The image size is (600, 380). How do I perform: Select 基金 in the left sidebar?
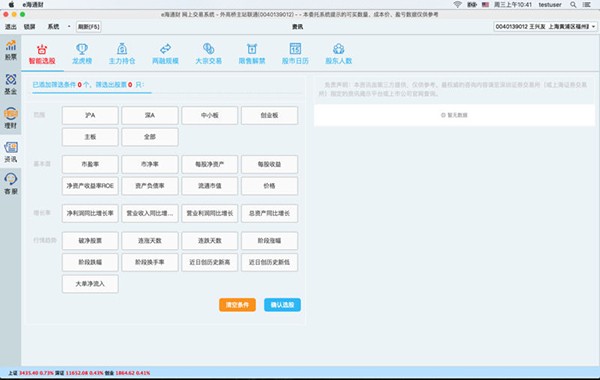point(11,84)
